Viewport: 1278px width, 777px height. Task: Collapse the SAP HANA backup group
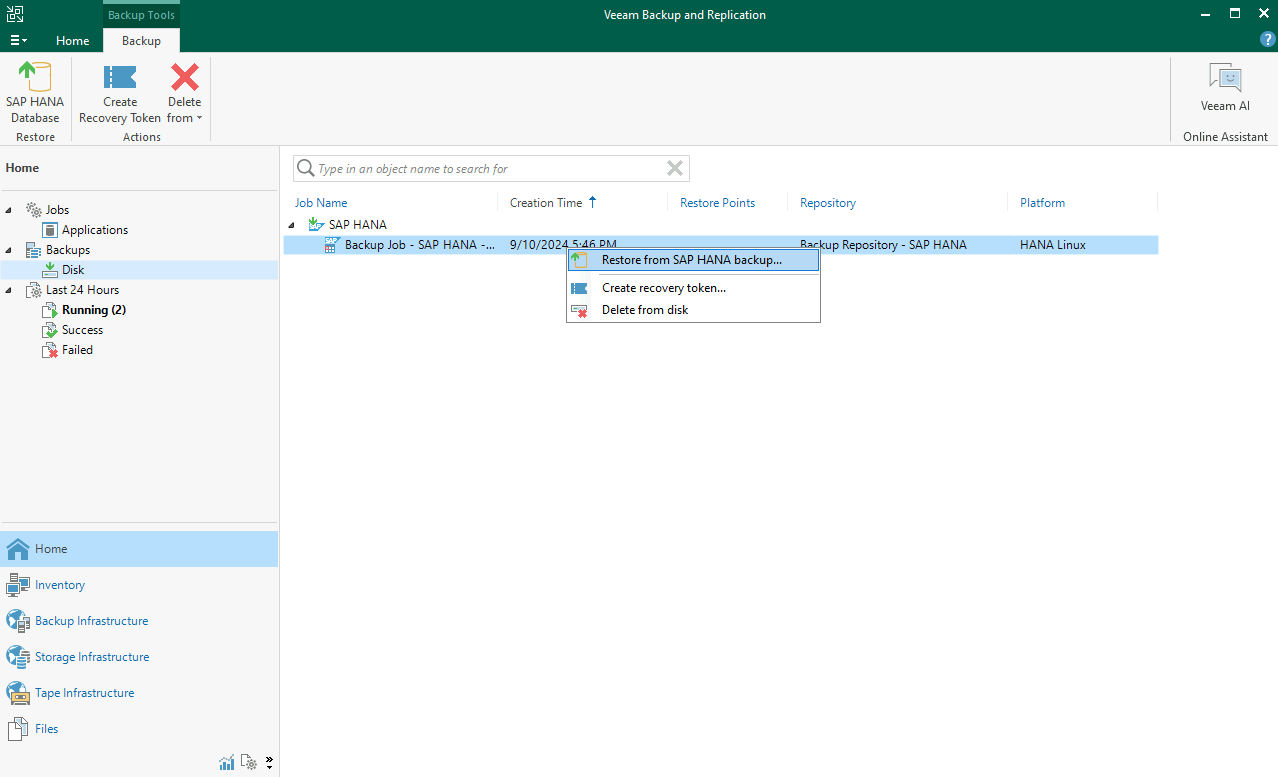[x=293, y=225]
